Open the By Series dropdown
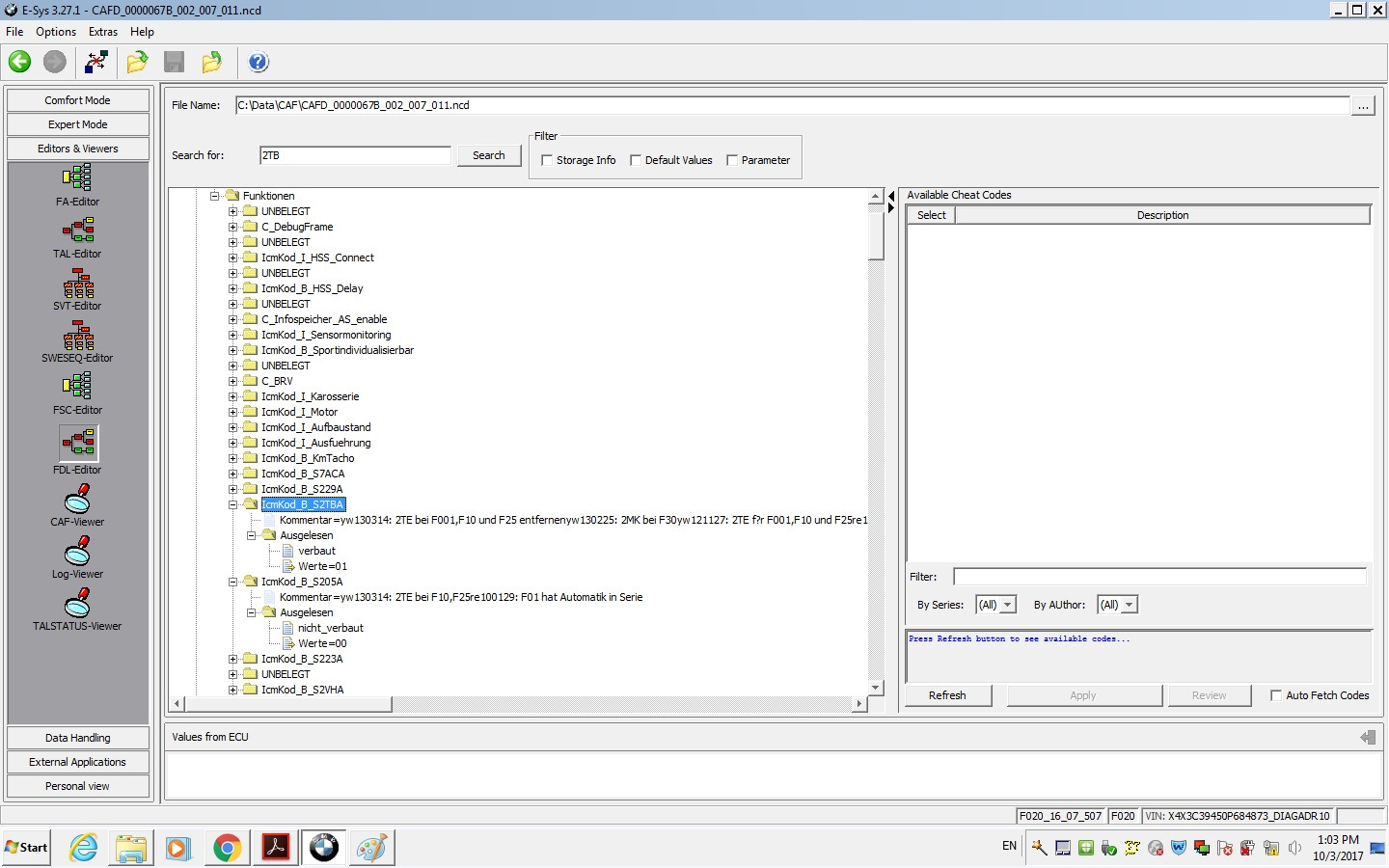 coord(996,605)
